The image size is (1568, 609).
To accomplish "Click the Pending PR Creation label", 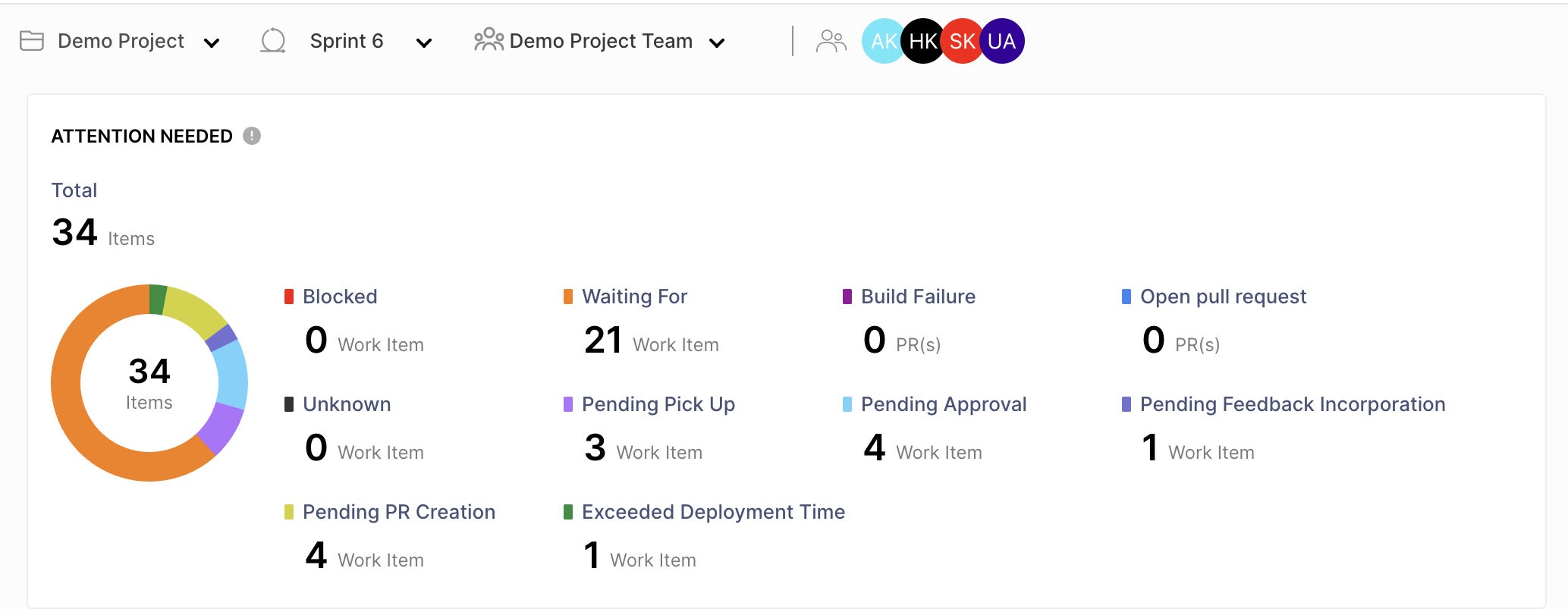I will pyautogui.click(x=398, y=512).
